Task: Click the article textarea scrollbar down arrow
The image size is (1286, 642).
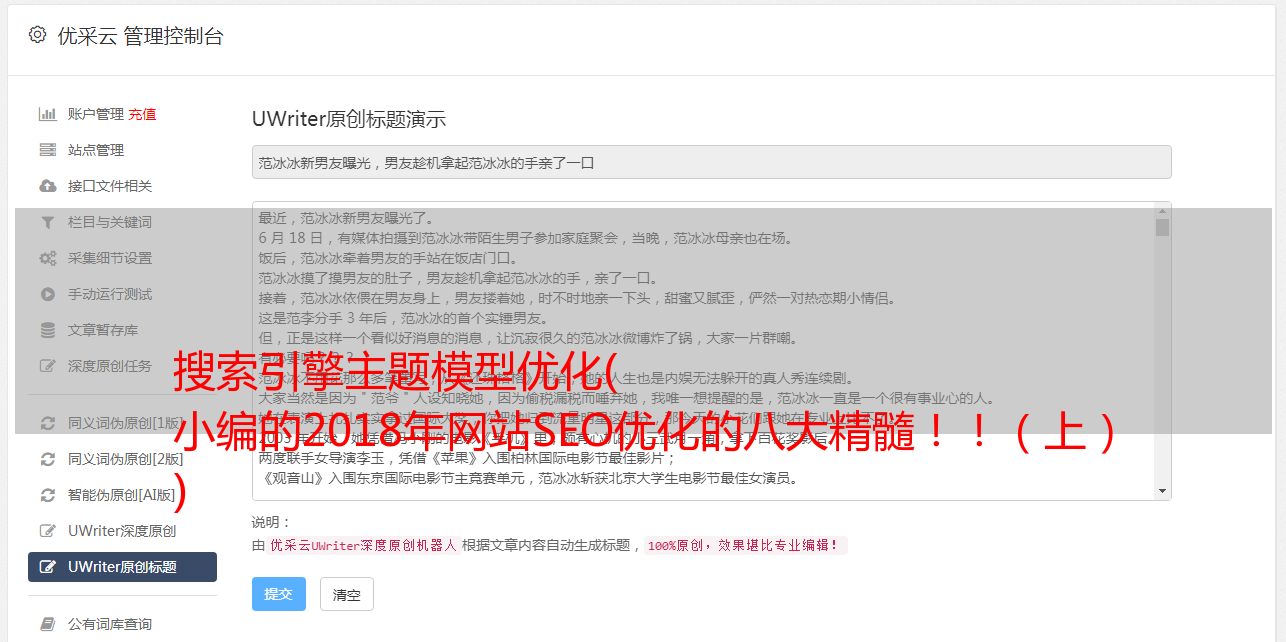Action: point(1162,491)
